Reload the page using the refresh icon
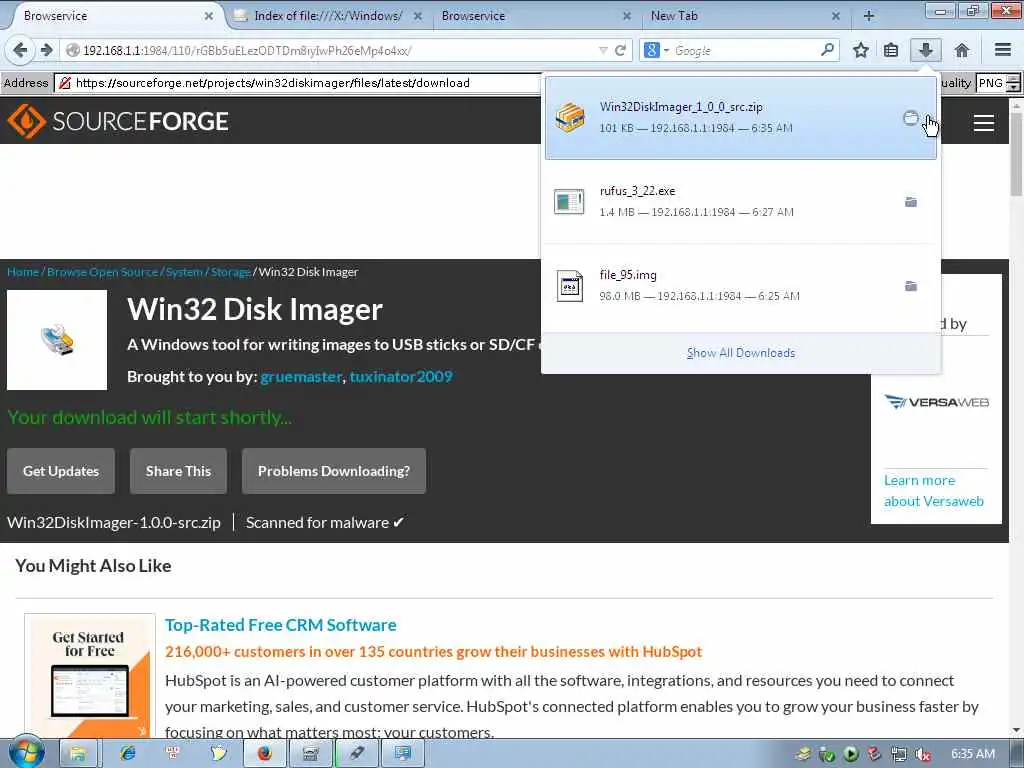The image size is (1024, 768). coord(620,50)
